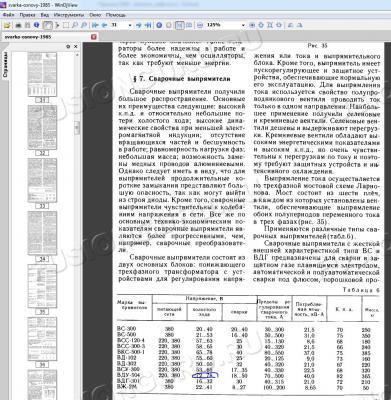Rotate the page right icon
This screenshot has height=400, width=391.
(x=300, y=25)
